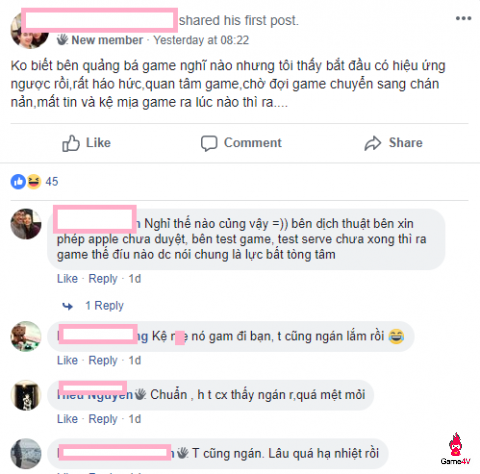Screen dimensions: 480x474
Task: Click the reply arrow beside 1 Reply
Action: (68, 306)
